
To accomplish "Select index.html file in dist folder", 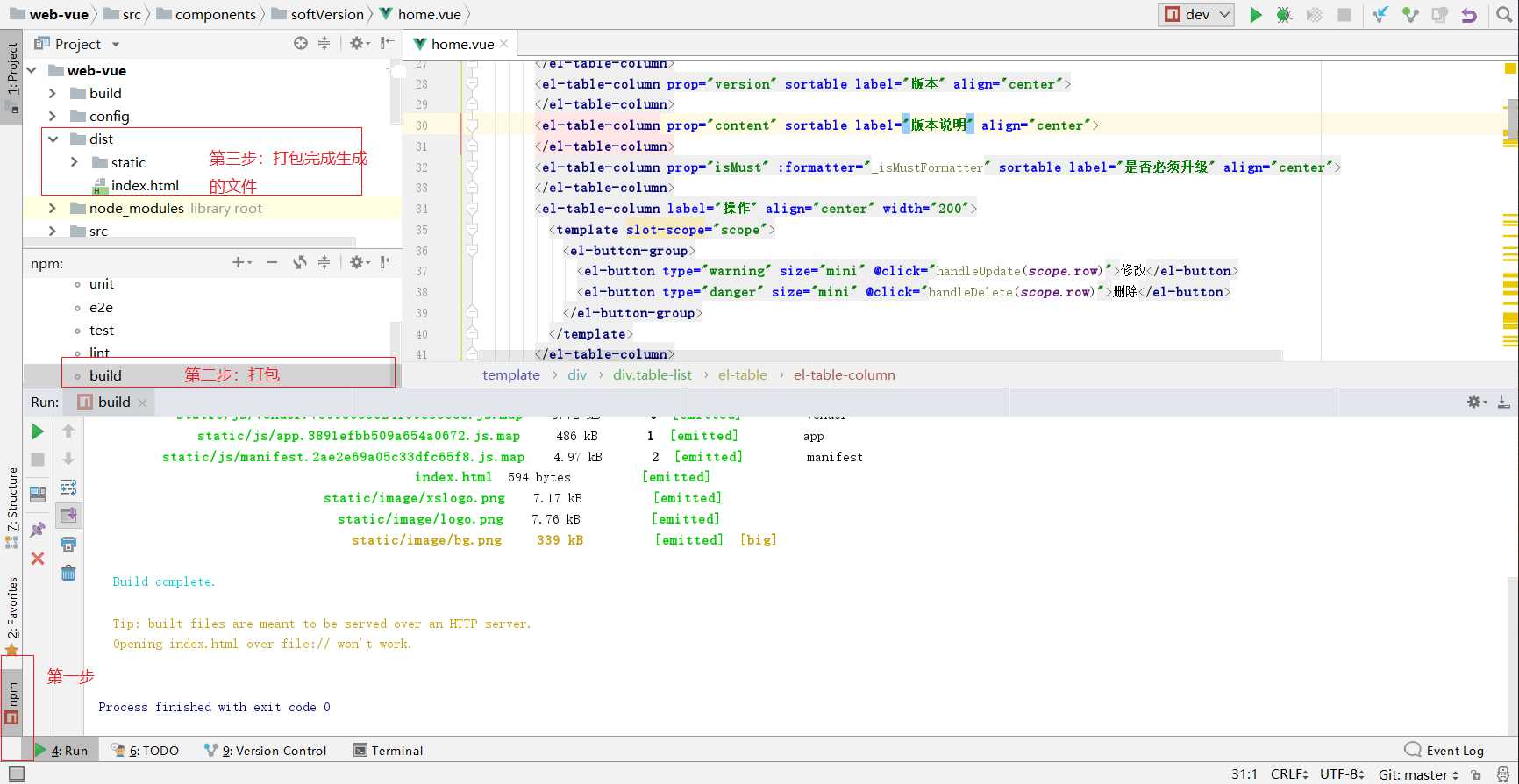I will click(x=145, y=186).
